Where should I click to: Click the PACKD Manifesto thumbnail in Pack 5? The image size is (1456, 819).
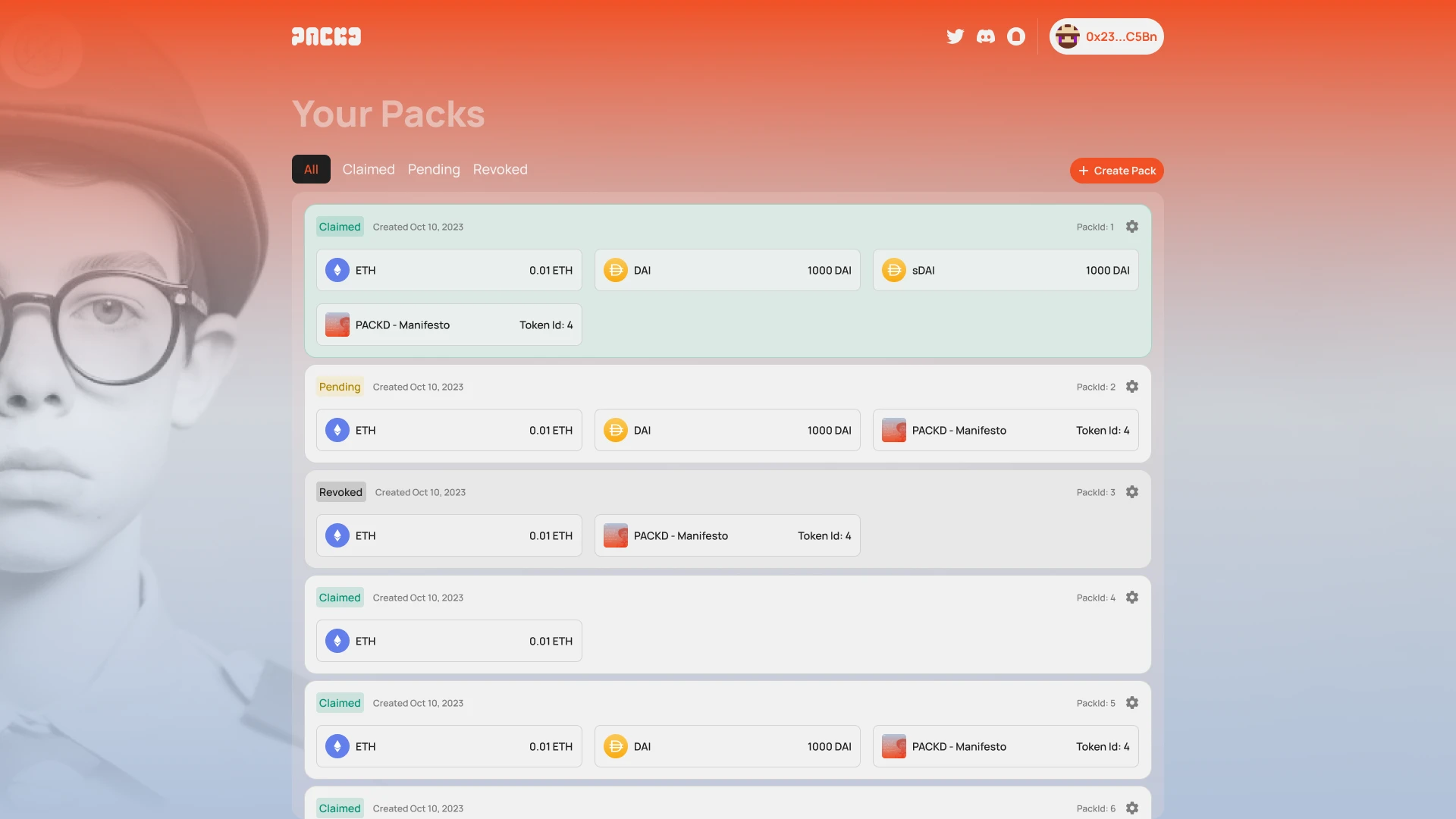[x=893, y=745]
